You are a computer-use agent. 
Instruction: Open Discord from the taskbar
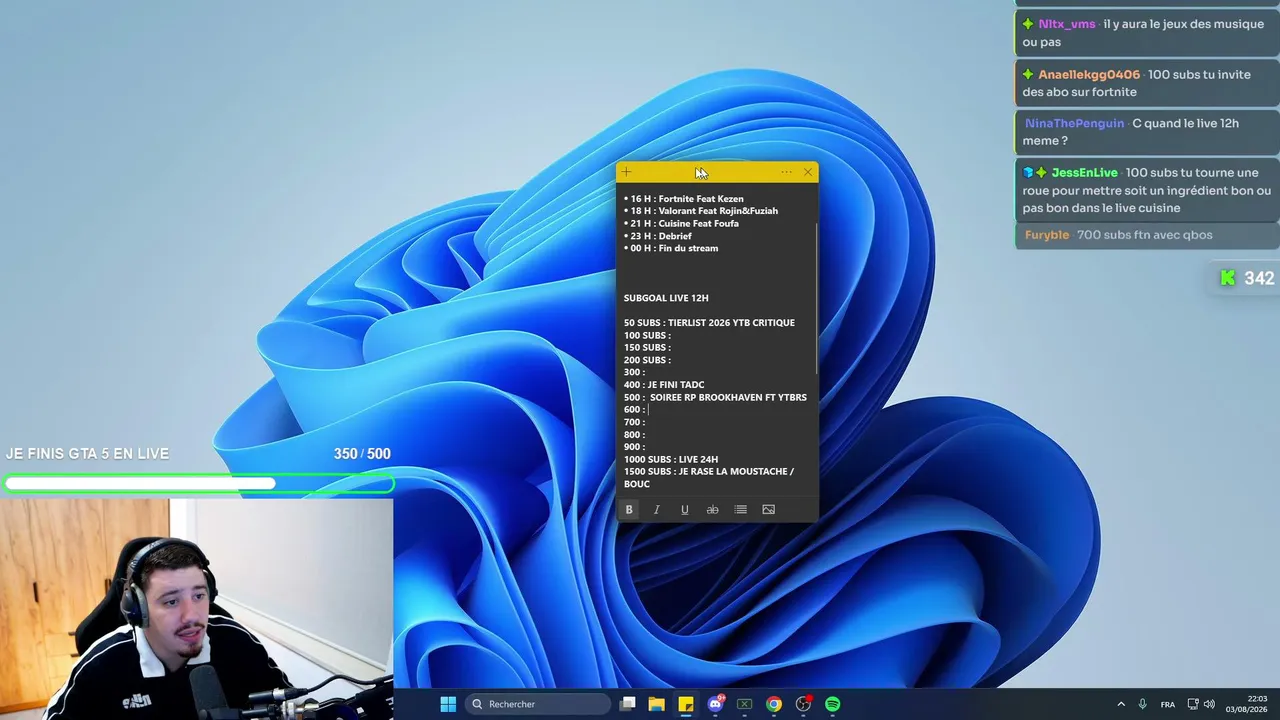tap(716, 704)
